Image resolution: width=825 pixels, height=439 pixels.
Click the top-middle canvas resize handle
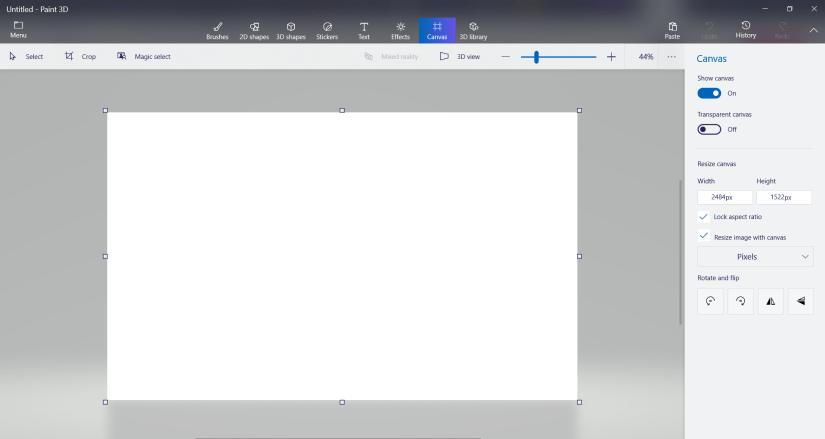coord(342,111)
